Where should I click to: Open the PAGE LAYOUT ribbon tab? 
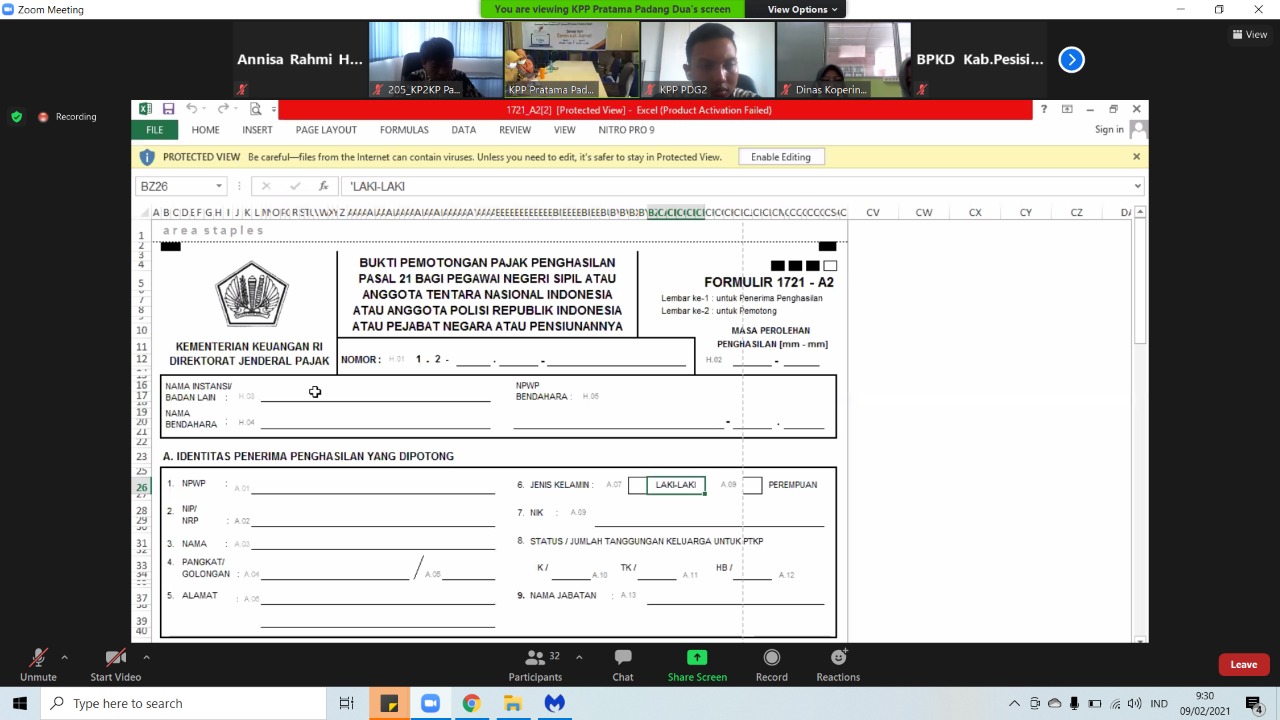[x=326, y=130]
